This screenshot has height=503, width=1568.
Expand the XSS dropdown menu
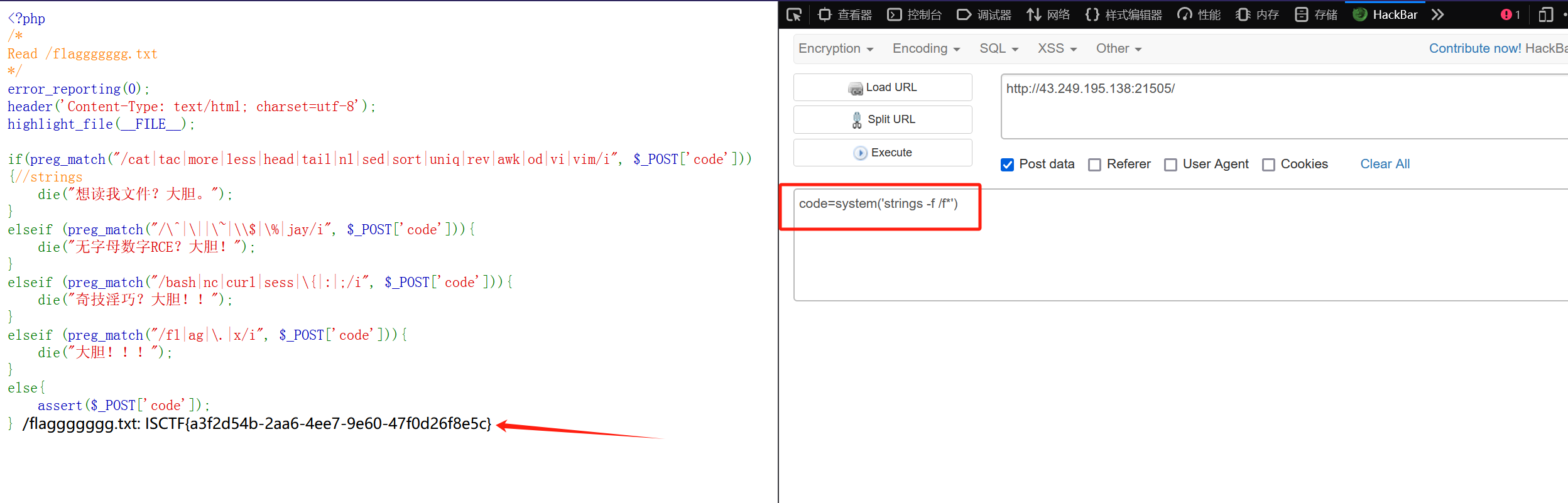[1057, 48]
